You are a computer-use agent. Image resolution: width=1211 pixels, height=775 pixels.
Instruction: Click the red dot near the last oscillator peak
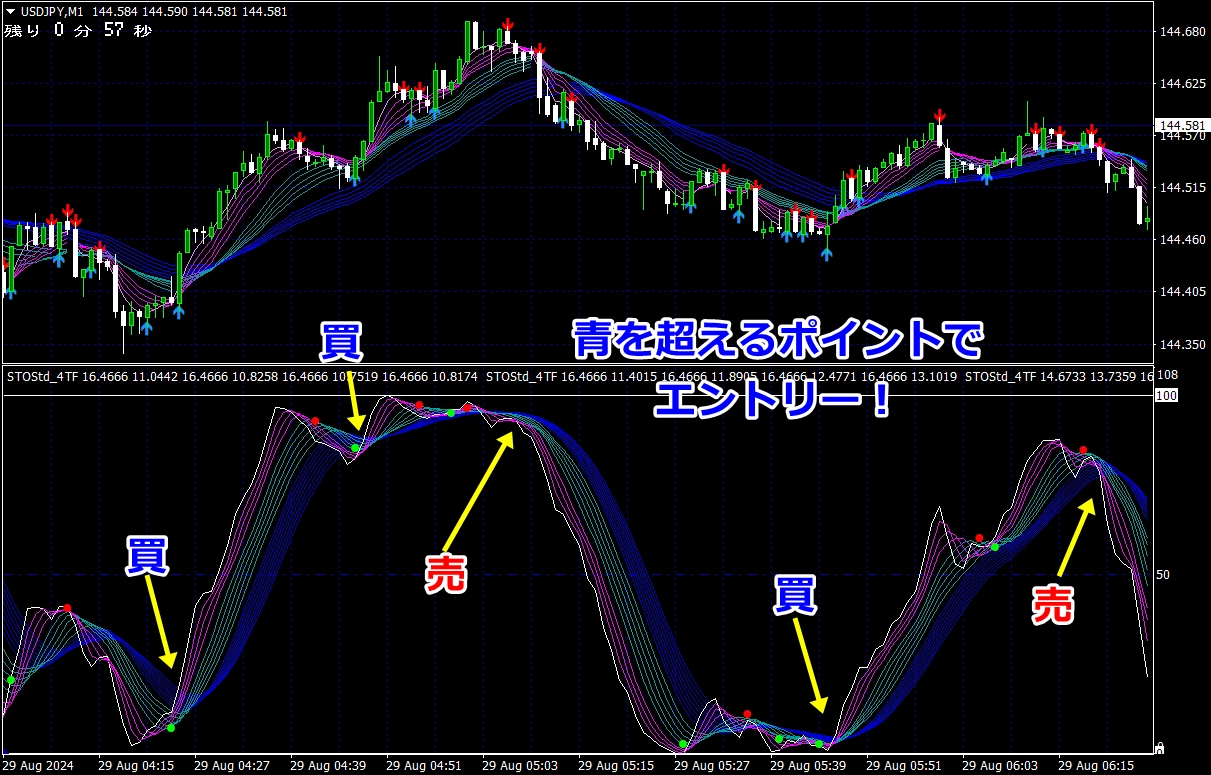click(x=1082, y=450)
